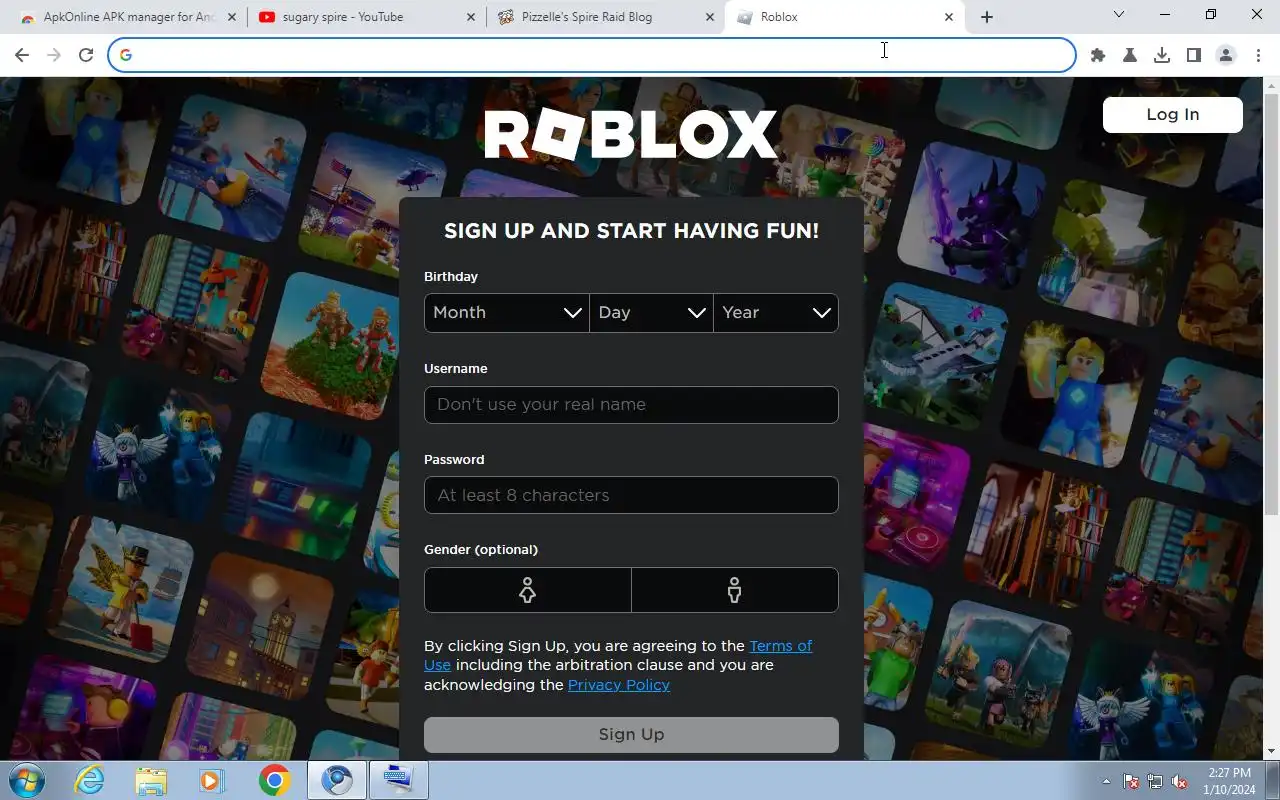This screenshot has width=1280, height=800.
Task: Toggle the browser side panel icon
Action: point(1194,55)
